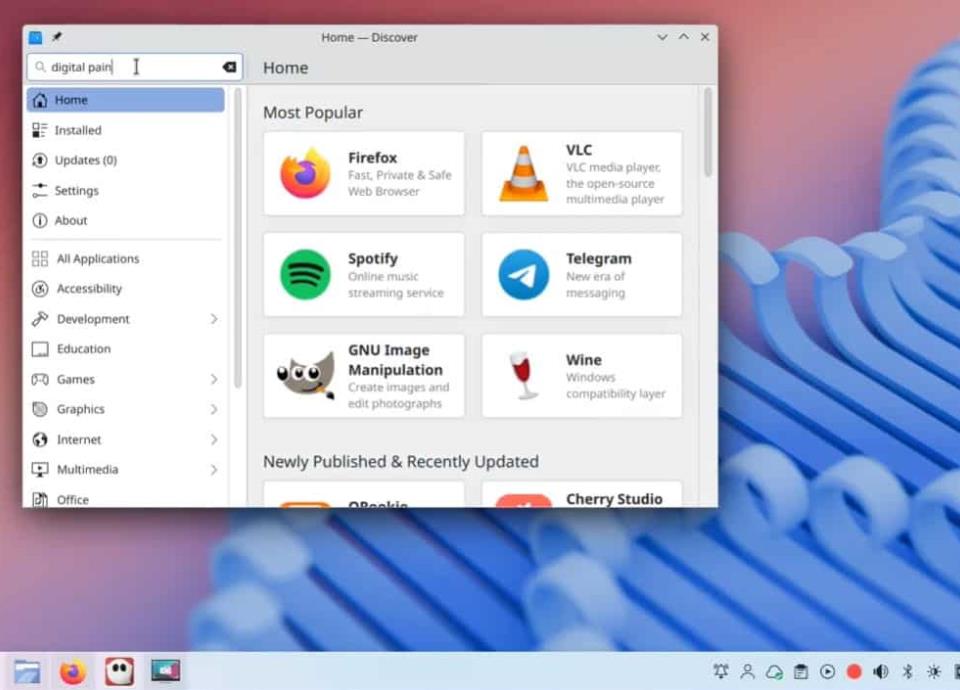
Task: Click the Wine glass icon
Action: [x=522, y=375]
